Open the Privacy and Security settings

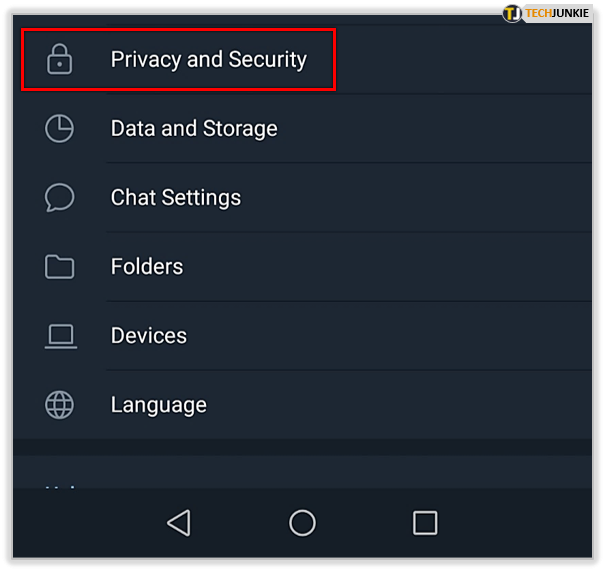(208, 60)
